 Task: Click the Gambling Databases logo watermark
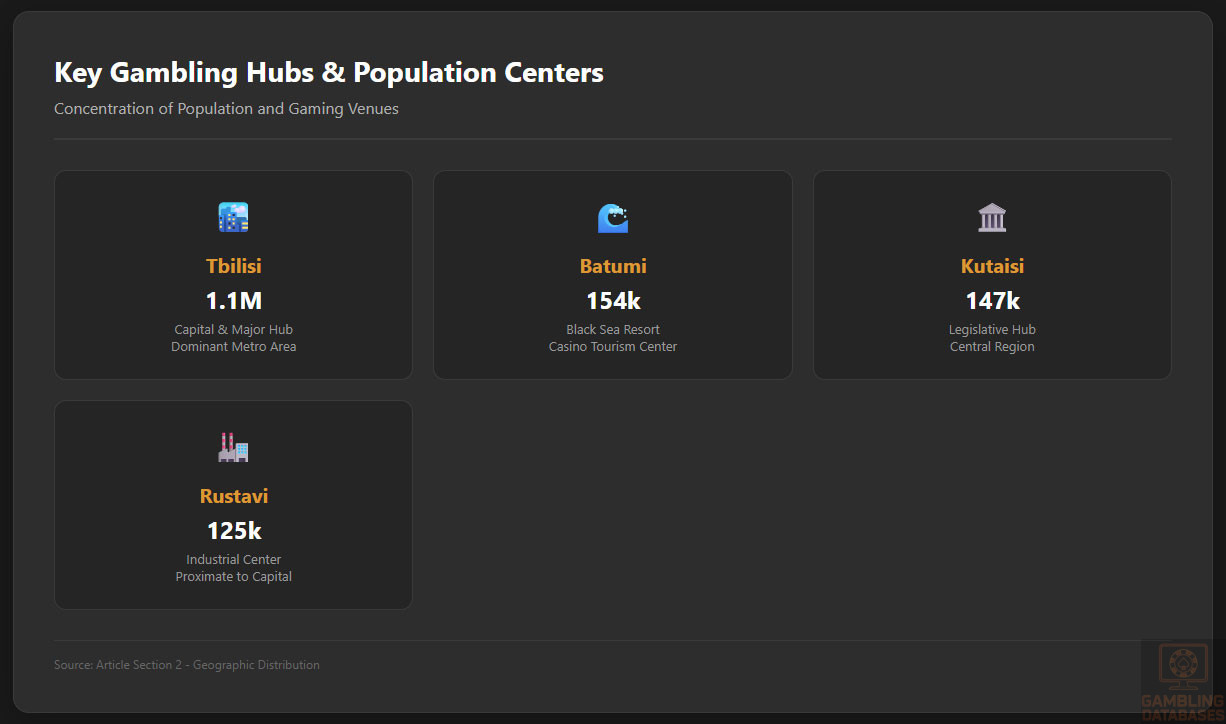[1183, 682]
